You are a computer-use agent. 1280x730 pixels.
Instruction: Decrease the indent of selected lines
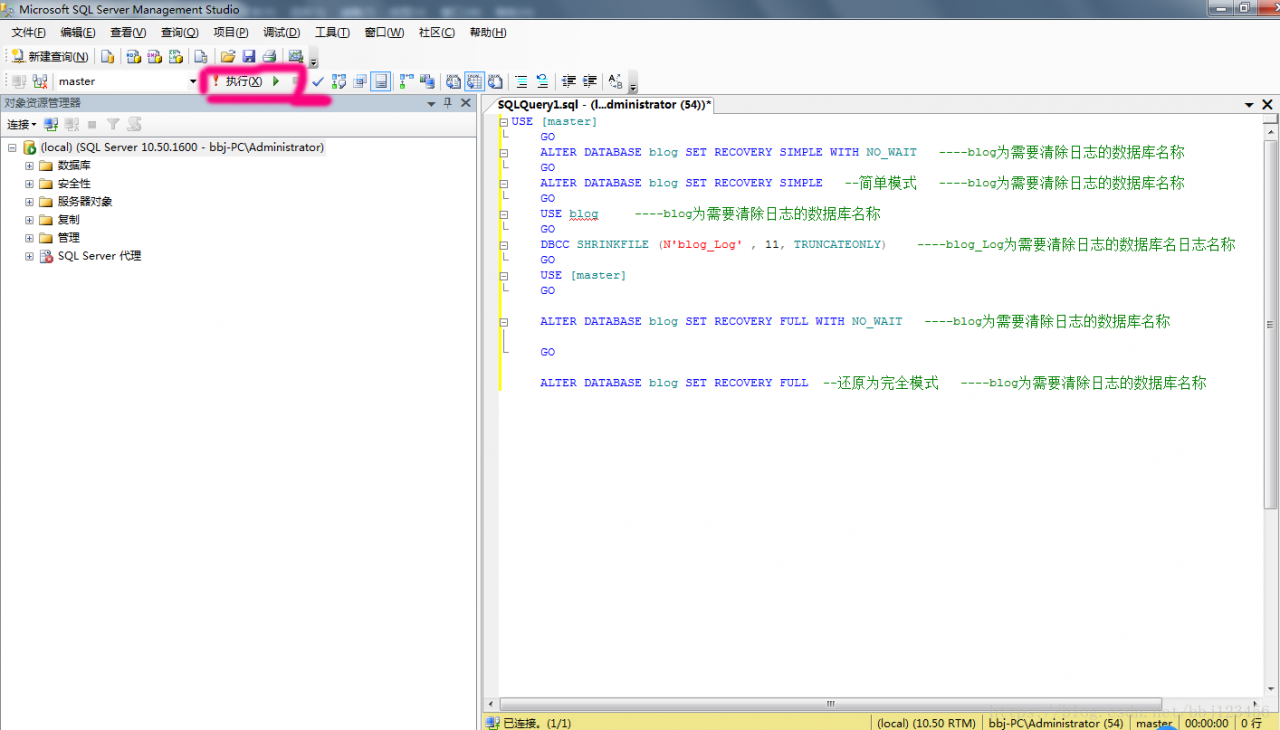pos(569,81)
